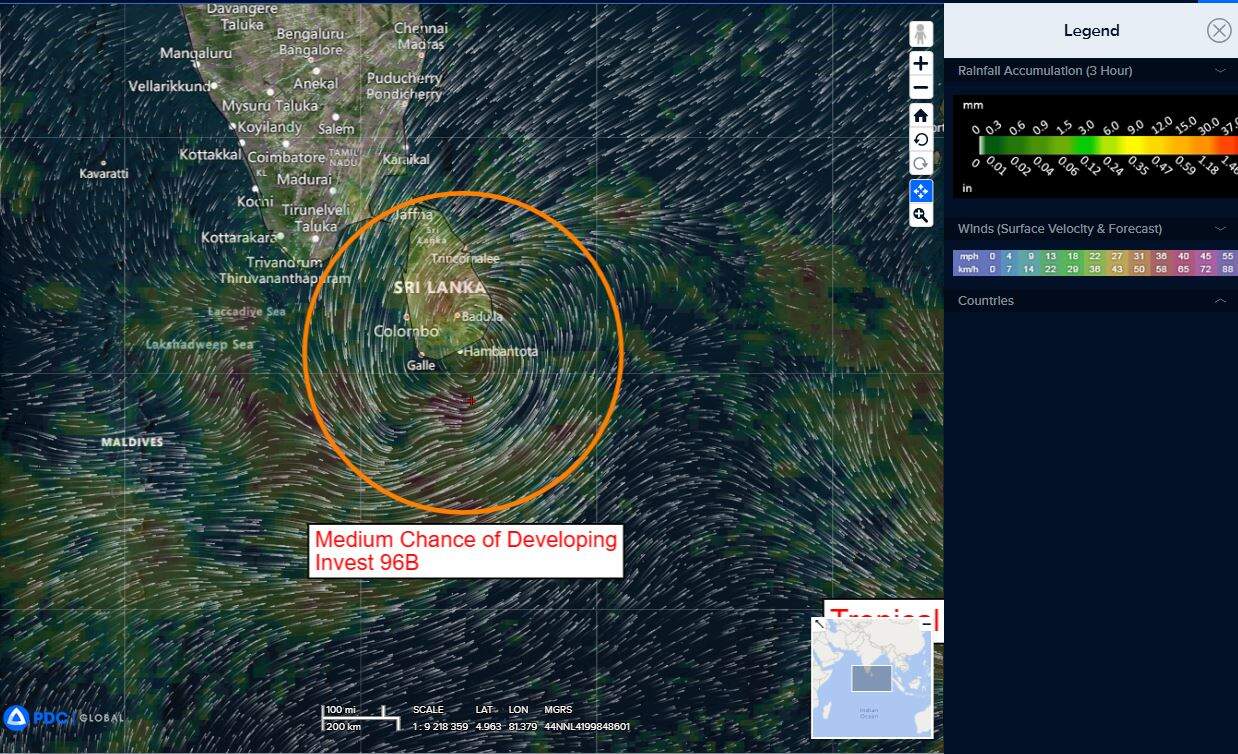This screenshot has height=754, width=1238.
Task: Go back to the previous map extent
Action: click(921, 140)
